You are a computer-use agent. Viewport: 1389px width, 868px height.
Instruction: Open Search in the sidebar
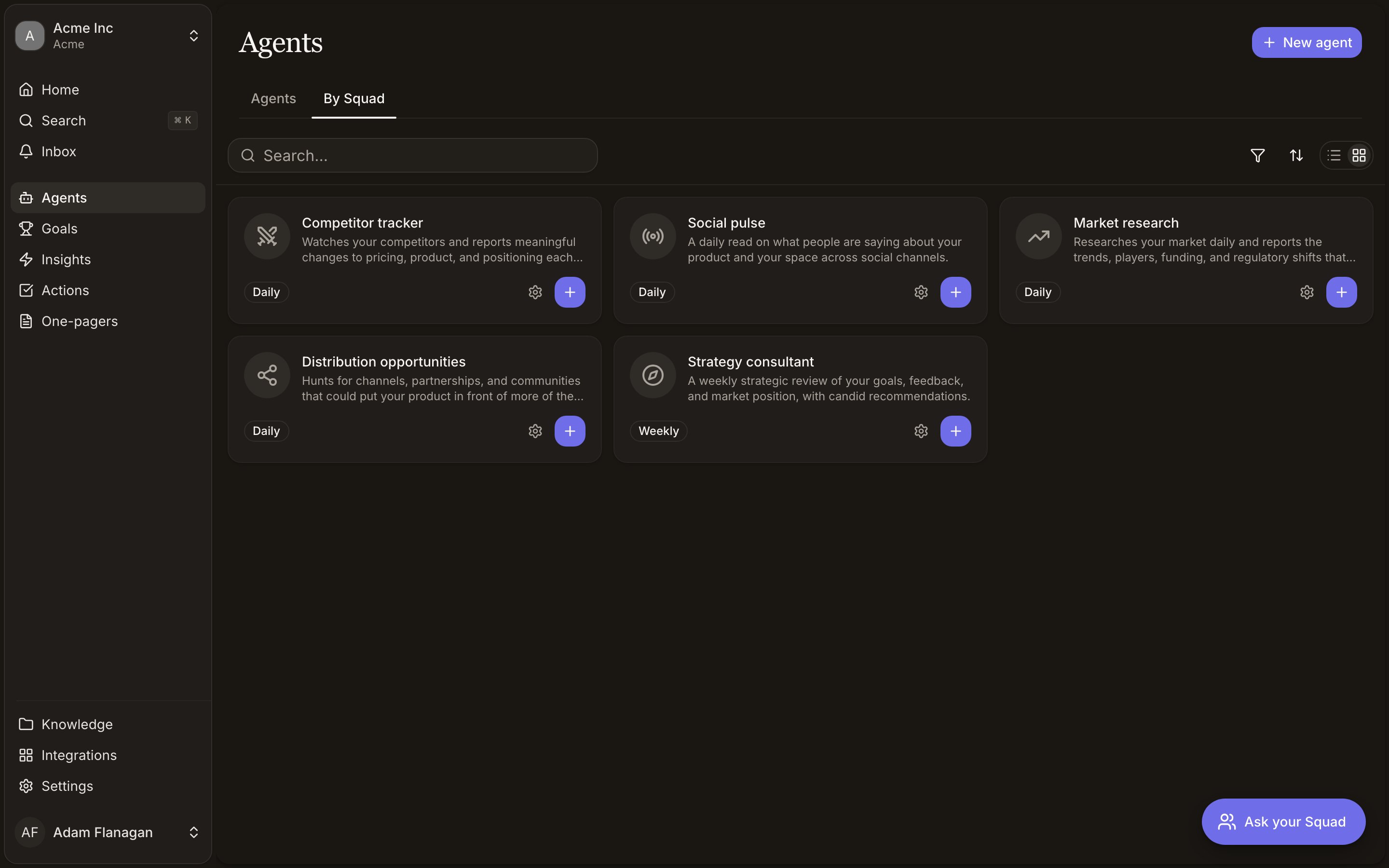pyautogui.click(x=108, y=121)
